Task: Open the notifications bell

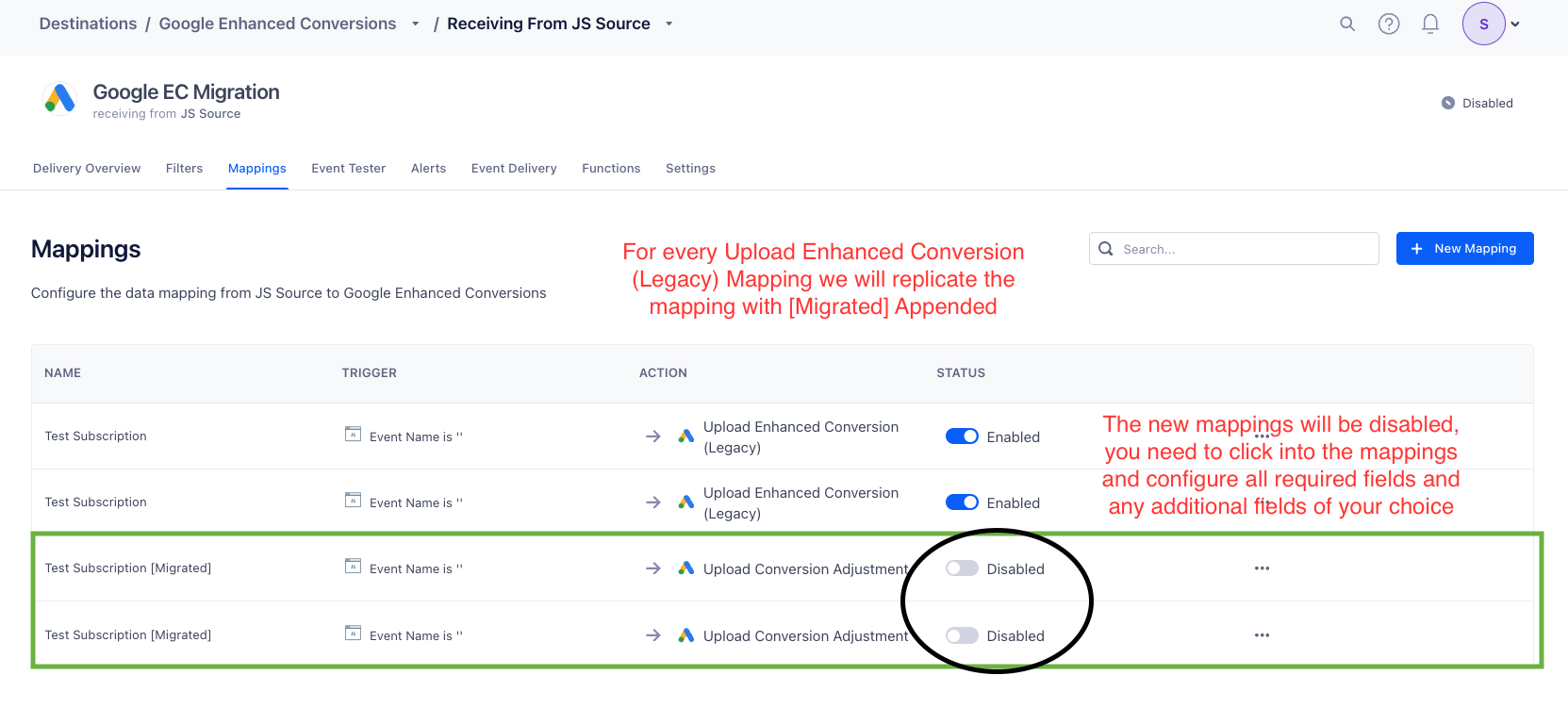Action: pos(1430,24)
